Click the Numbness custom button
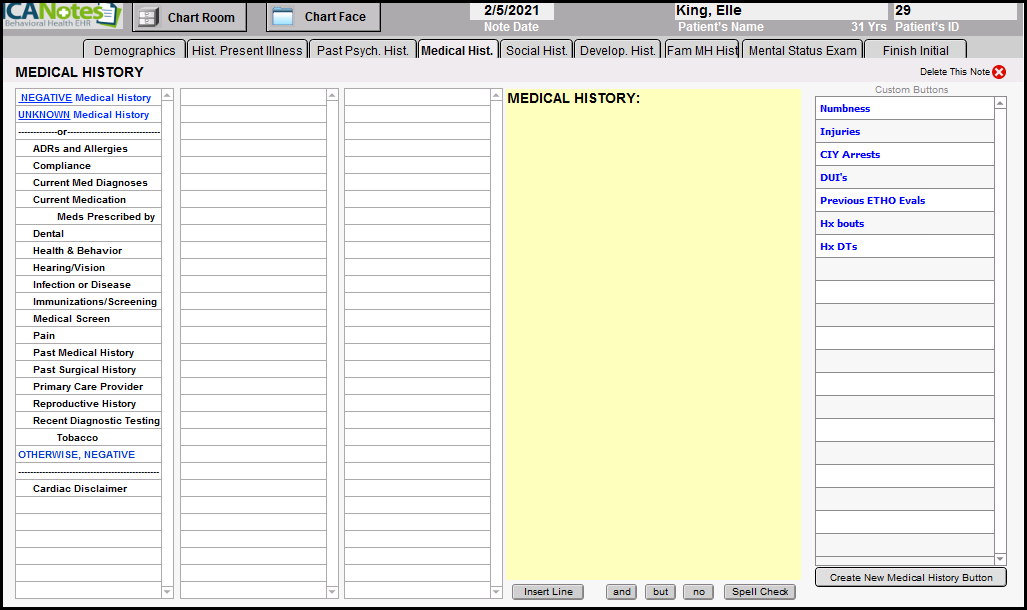The width and height of the screenshot is (1027, 610). 845,109
